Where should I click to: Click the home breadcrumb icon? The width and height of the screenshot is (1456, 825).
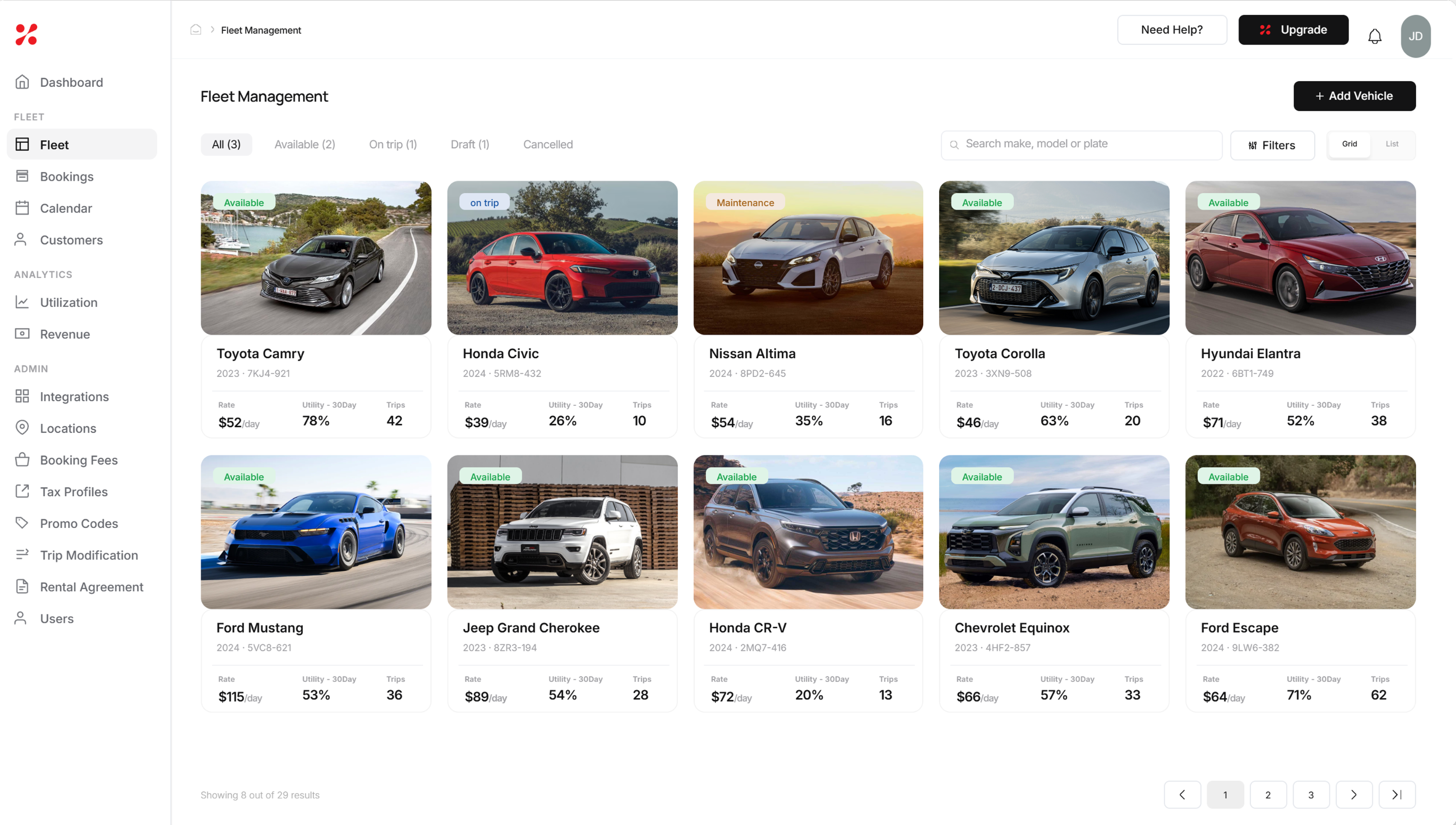(195, 29)
